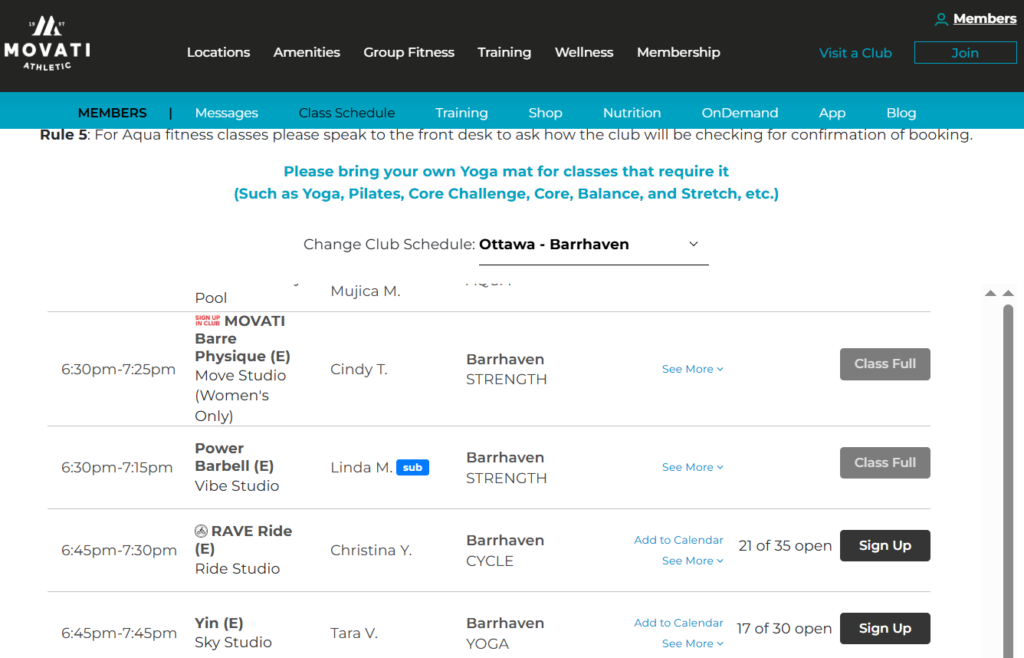Image resolution: width=1024 pixels, height=658 pixels.
Task: Click the Barrhaven YOGA category cell
Action: 505,633
